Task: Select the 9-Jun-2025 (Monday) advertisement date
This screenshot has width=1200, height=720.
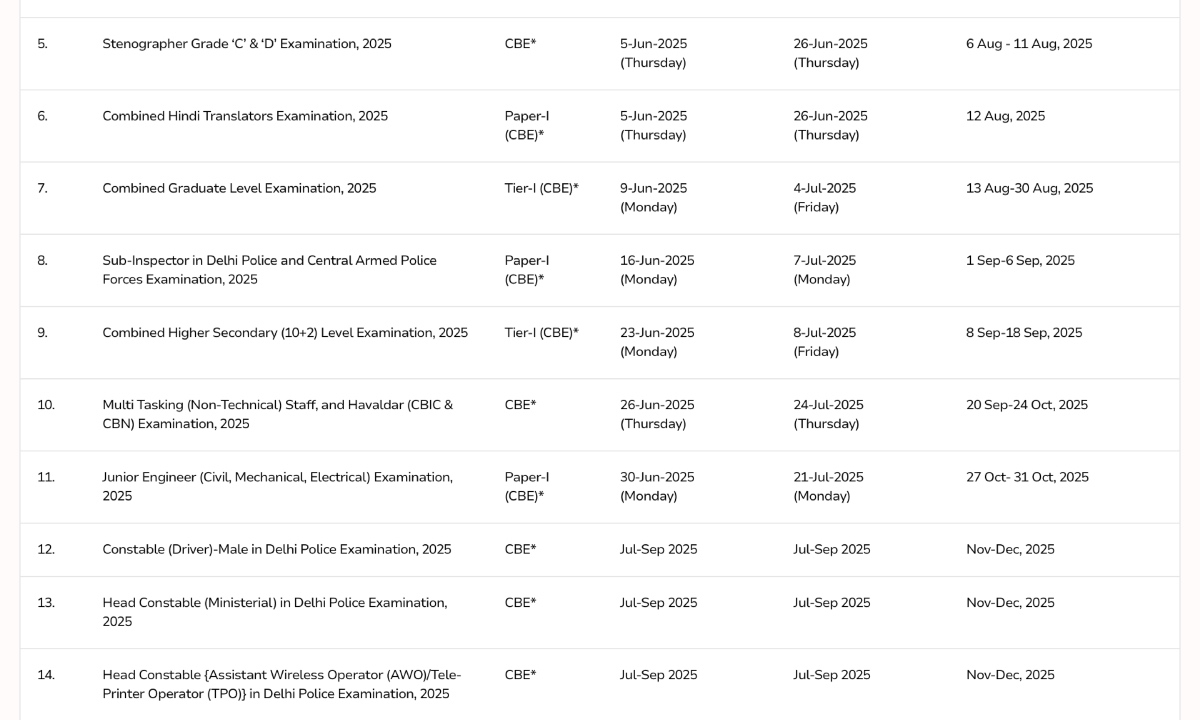Action: click(653, 197)
